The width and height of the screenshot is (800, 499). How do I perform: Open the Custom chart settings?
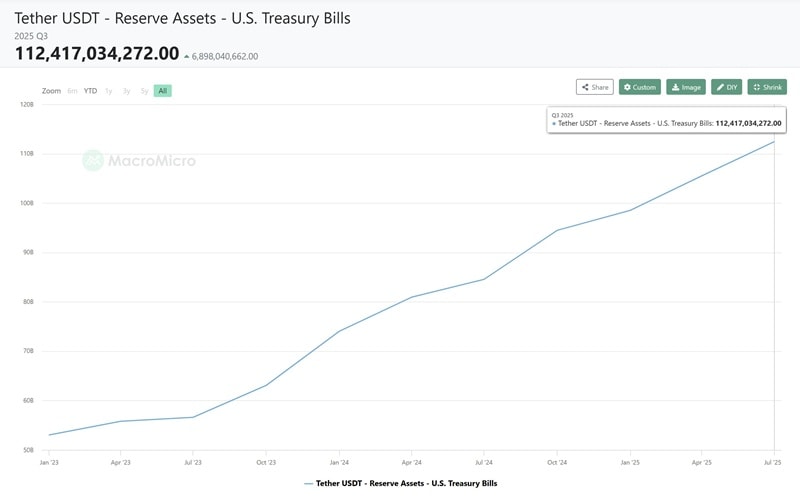tap(640, 87)
